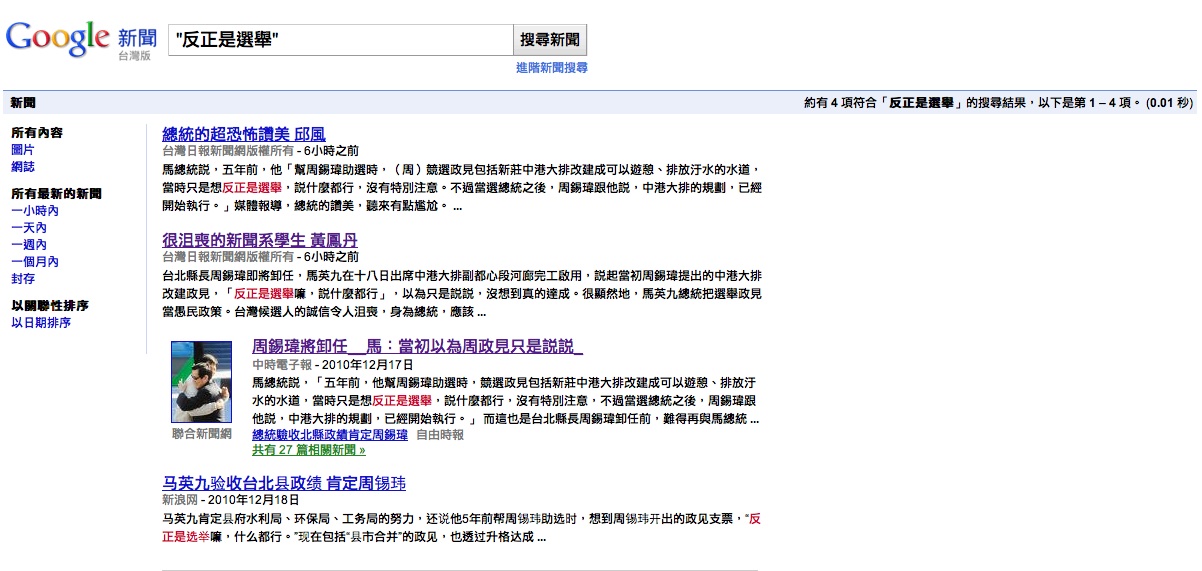Open headline 周錫瑋將卸任 馬：當初以為周政見只是說說
Viewport: 1202px width, 571px height.
(x=418, y=347)
